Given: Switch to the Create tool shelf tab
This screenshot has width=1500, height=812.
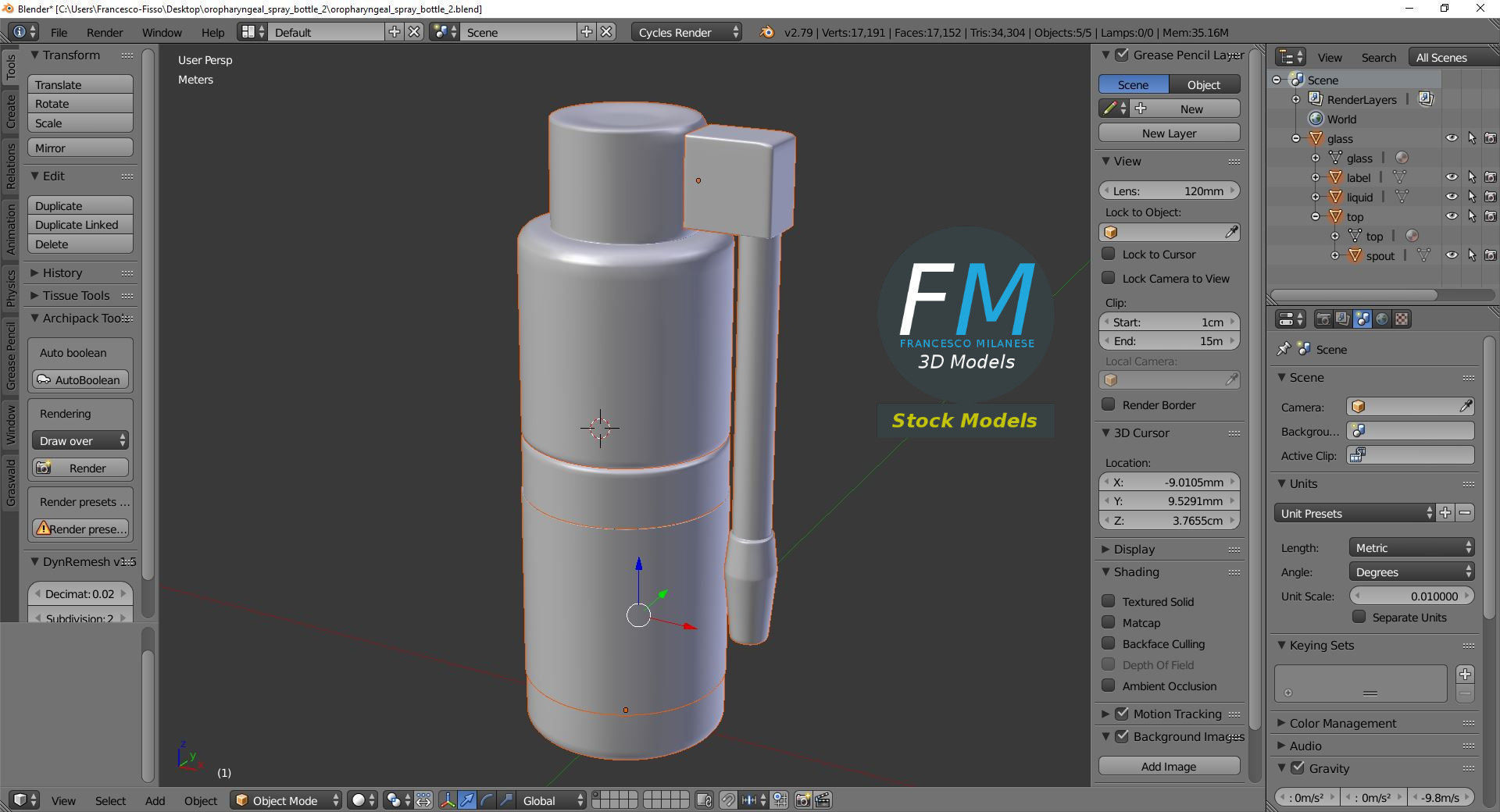Looking at the screenshot, I should [11, 111].
